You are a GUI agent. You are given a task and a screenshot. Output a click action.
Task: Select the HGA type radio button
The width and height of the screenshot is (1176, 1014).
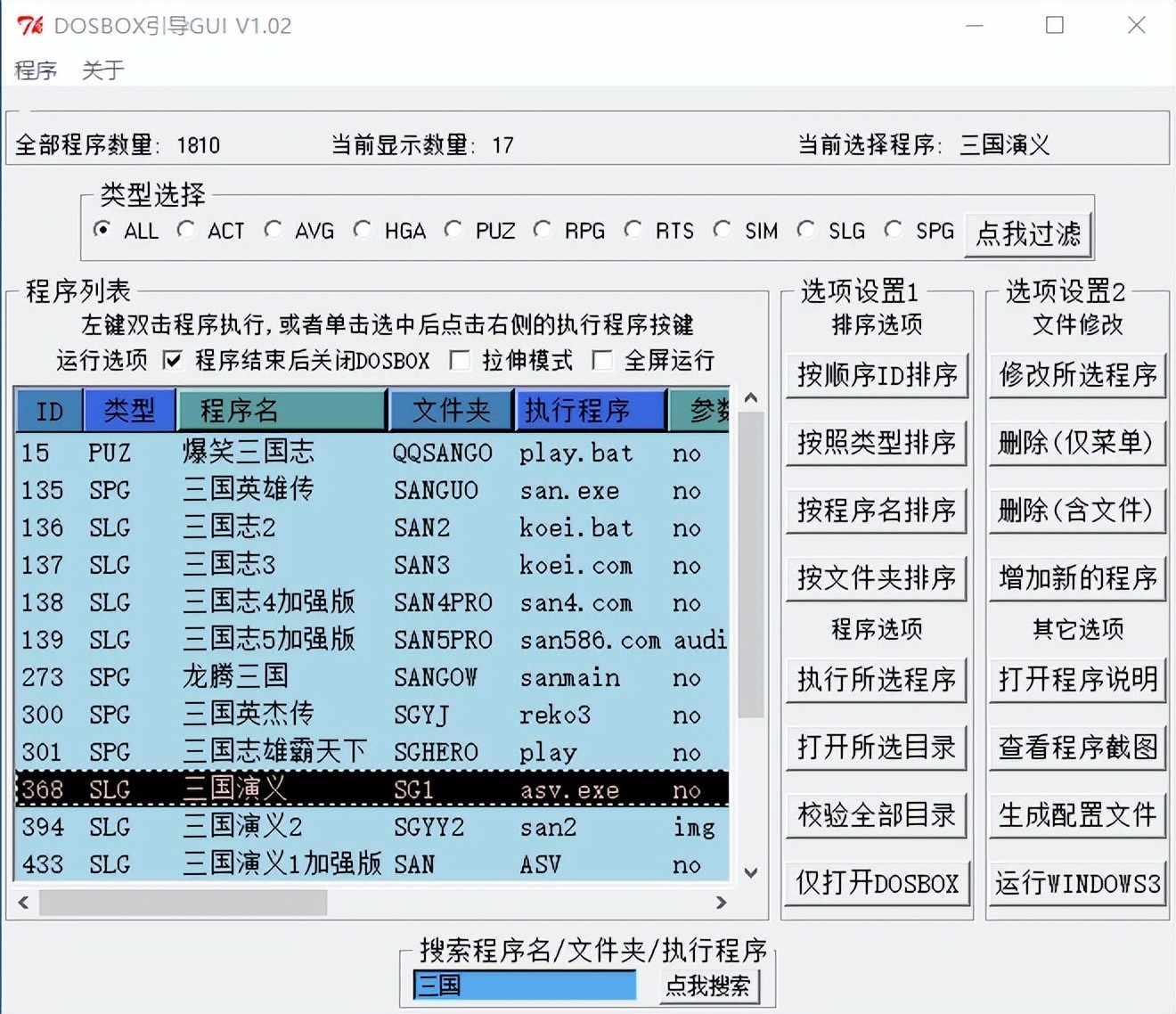tap(363, 230)
